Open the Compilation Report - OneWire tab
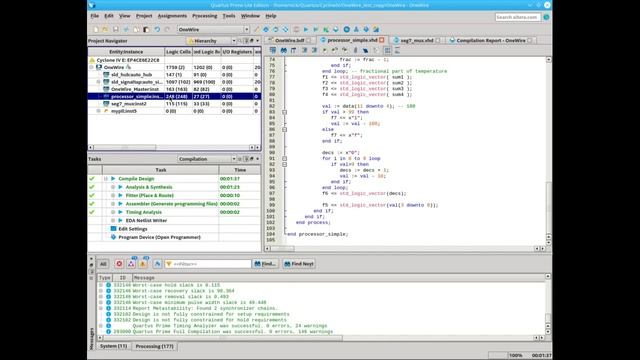640x360 pixels. [x=490, y=40]
